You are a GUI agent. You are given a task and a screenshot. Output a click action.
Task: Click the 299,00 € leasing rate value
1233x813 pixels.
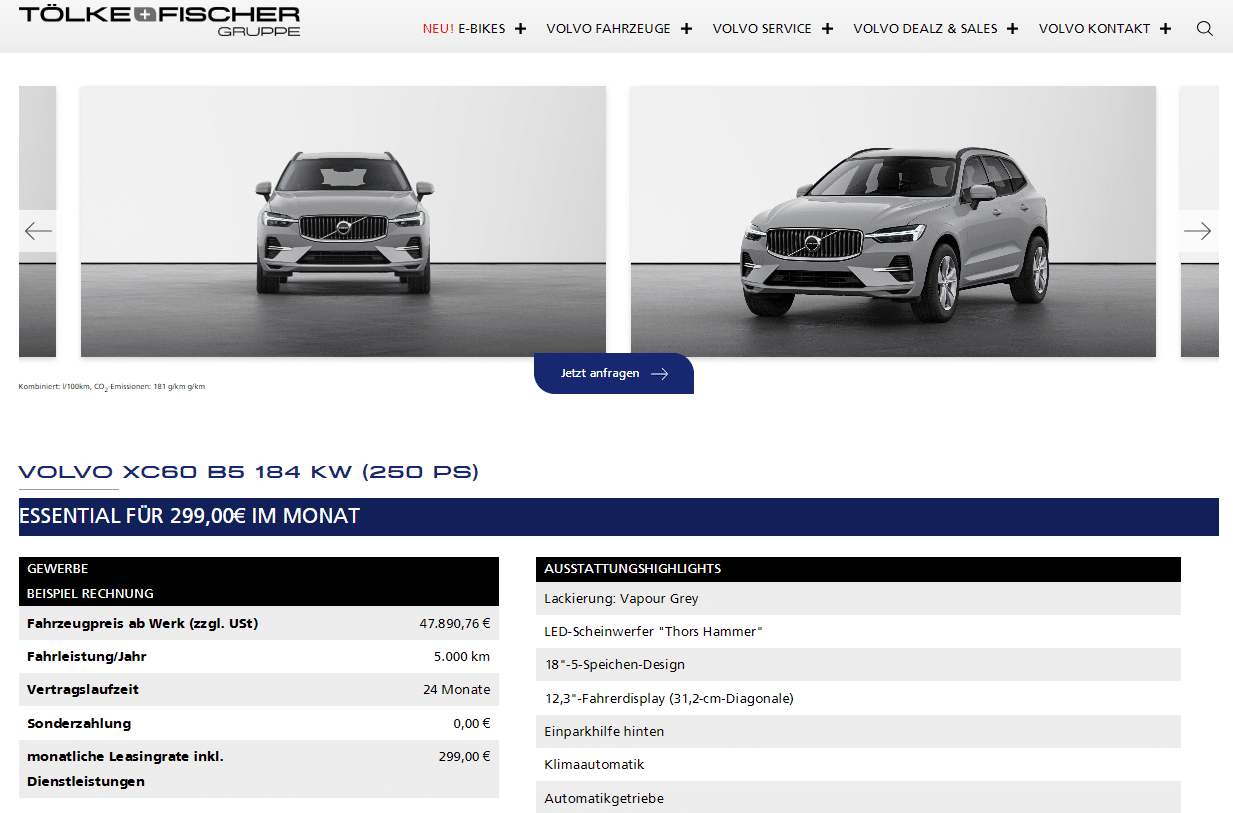[x=465, y=756]
